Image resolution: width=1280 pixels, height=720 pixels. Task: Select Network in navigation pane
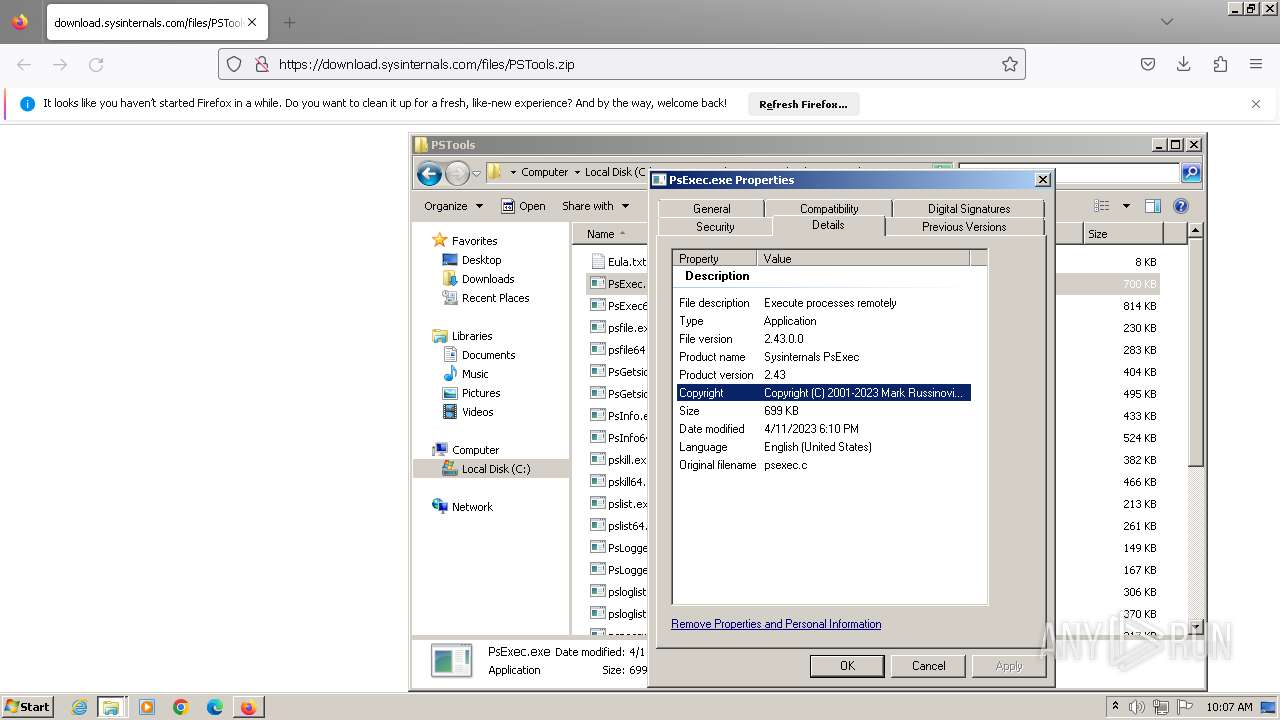point(472,507)
